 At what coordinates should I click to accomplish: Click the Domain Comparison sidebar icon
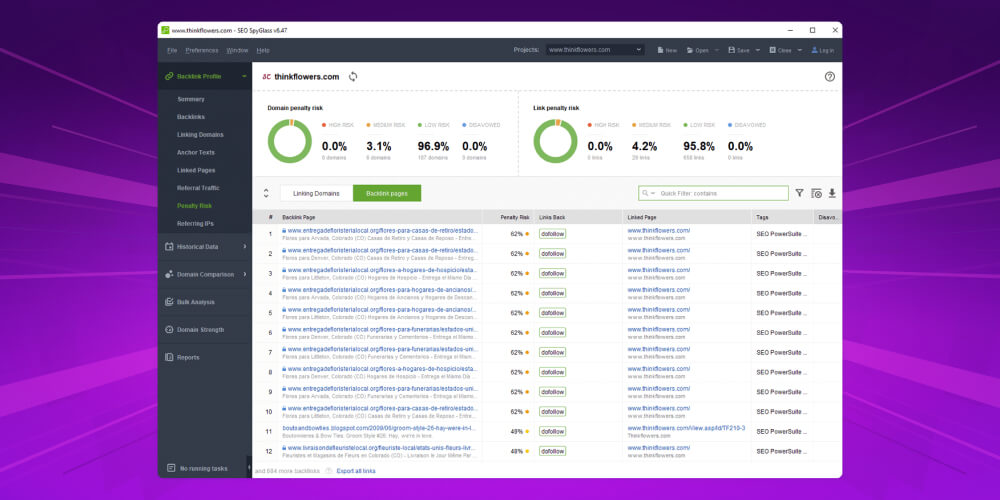click(169, 274)
